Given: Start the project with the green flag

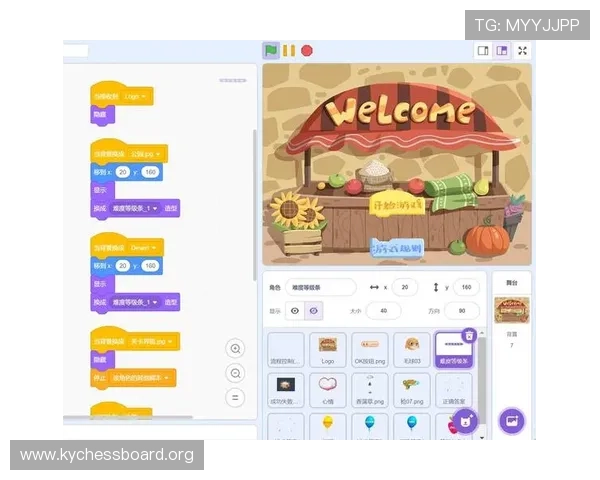Looking at the screenshot, I should pyautogui.click(x=271, y=51).
